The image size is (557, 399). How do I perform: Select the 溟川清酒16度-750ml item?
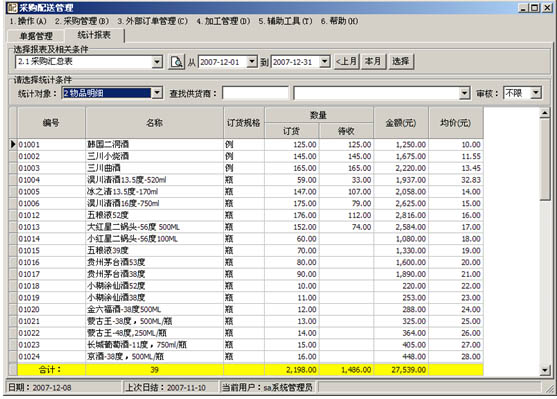tap(123, 204)
